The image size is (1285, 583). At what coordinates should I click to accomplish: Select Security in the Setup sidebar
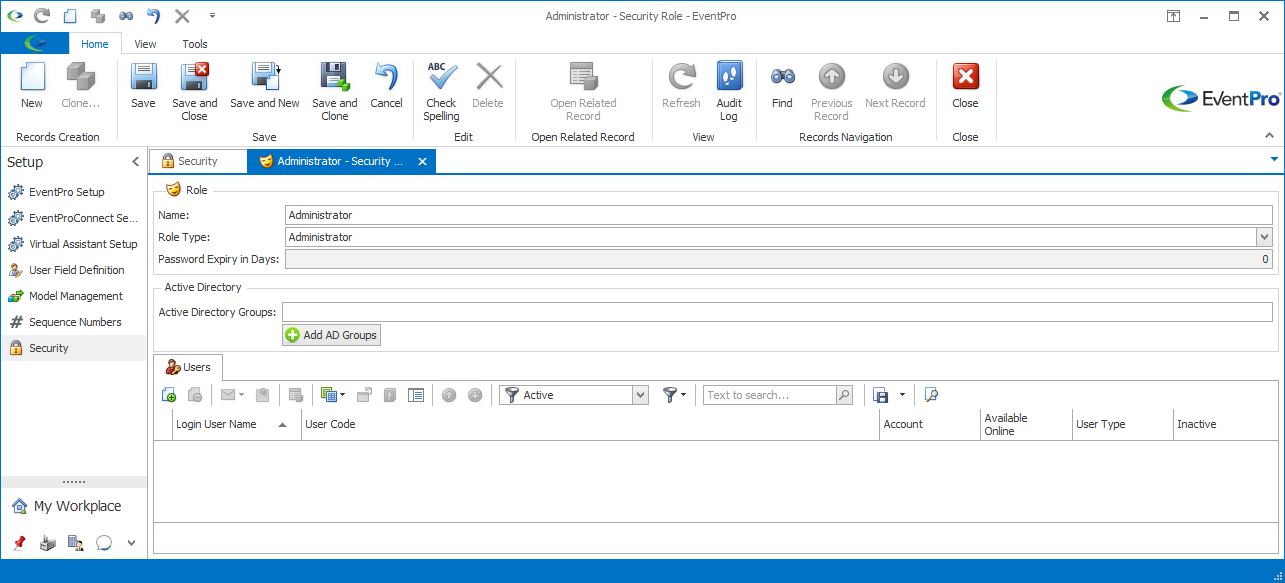coord(74,348)
